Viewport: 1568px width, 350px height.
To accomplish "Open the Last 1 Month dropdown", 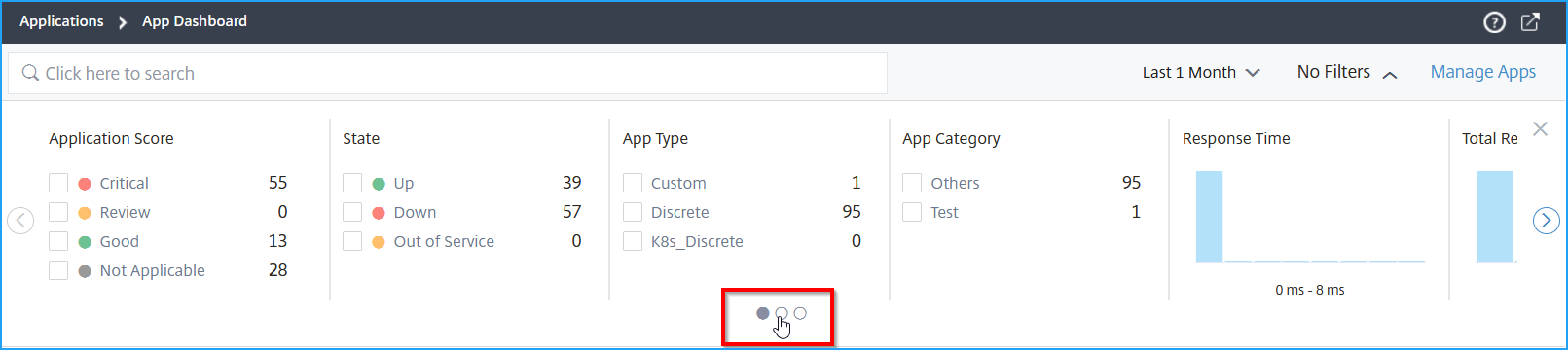I will (1201, 73).
